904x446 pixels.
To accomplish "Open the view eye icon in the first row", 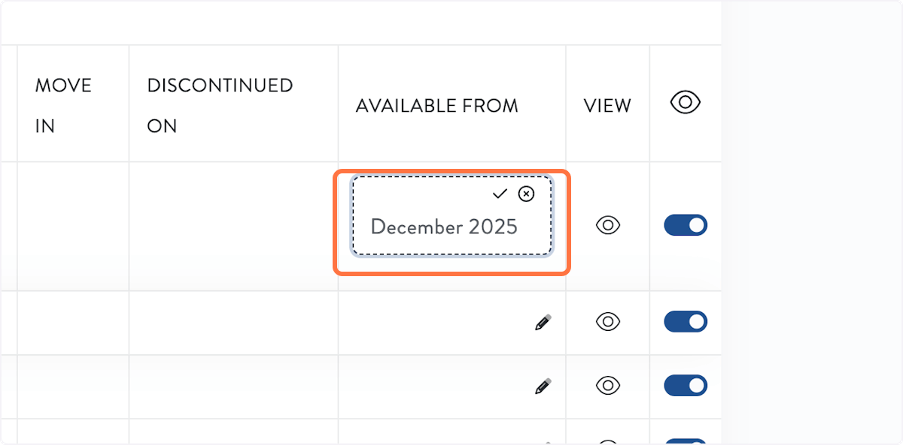I will pos(608,226).
